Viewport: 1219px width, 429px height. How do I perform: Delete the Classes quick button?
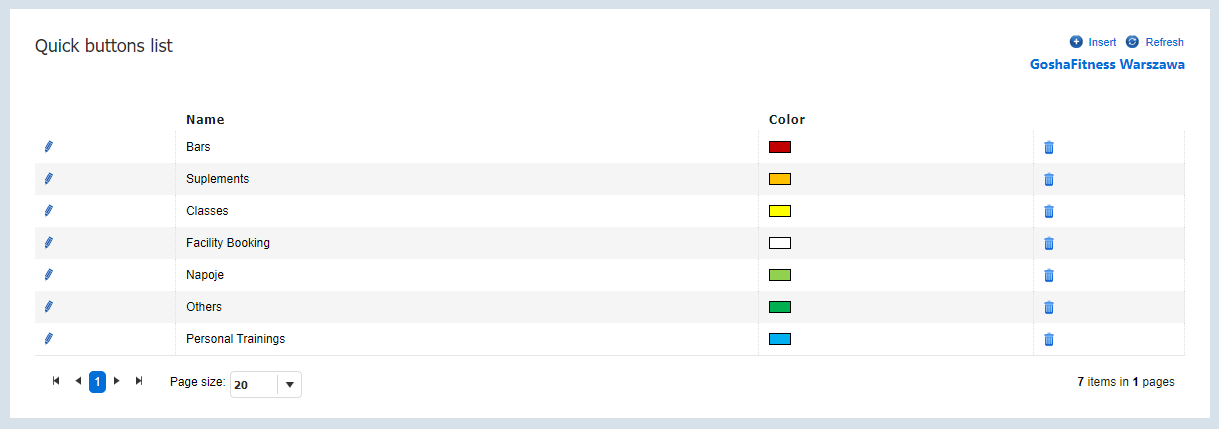(1049, 211)
